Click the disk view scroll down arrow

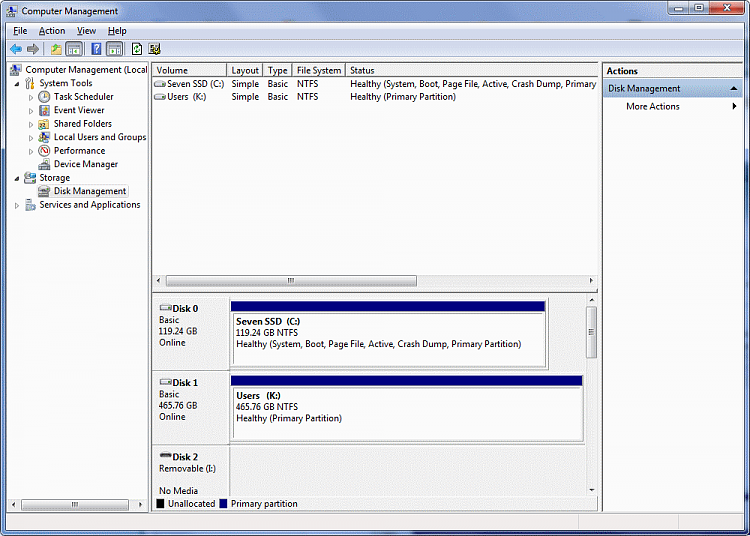tap(592, 490)
